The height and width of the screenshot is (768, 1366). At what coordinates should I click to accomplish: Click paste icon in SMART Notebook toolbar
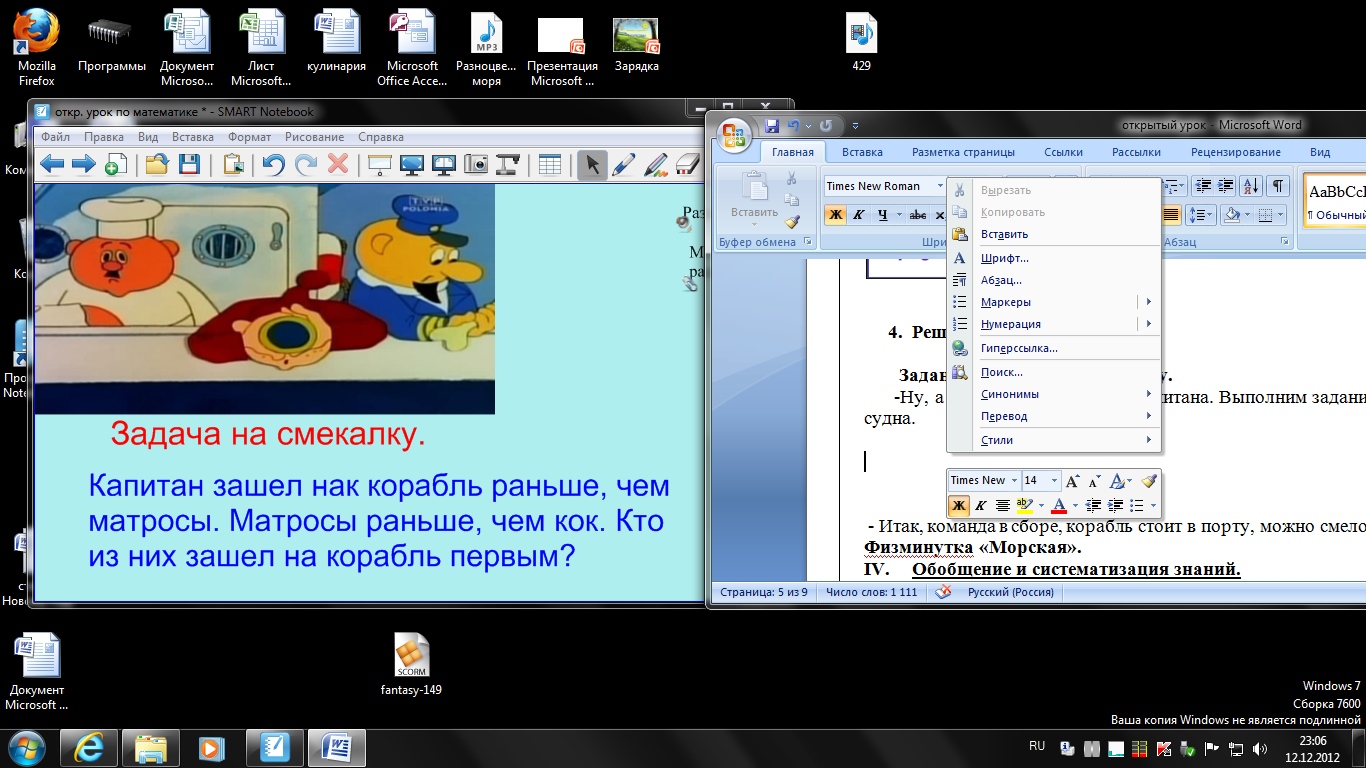(x=234, y=164)
